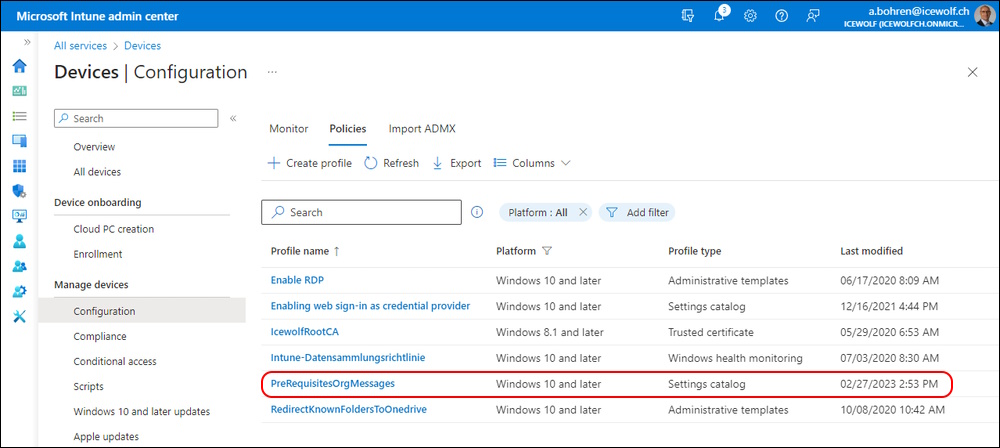Remove the Platform : All filter
The width and height of the screenshot is (1000, 448).
[582, 213]
